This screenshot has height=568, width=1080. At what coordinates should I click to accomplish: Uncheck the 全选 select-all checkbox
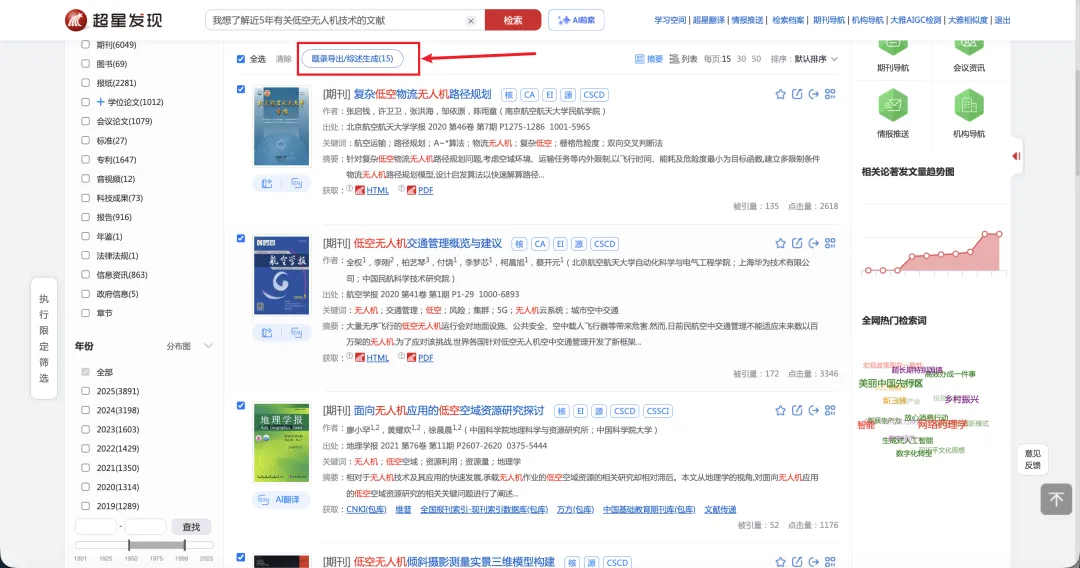click(241, 59)
